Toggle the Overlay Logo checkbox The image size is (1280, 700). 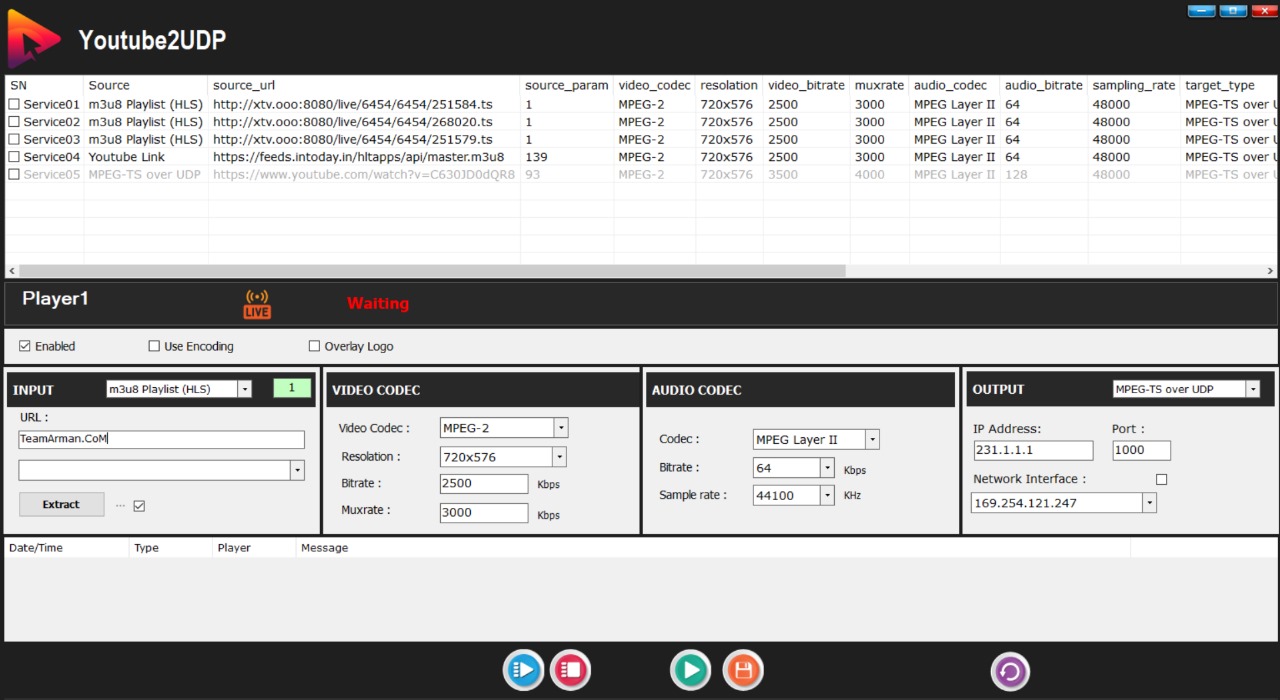point(313,346)
